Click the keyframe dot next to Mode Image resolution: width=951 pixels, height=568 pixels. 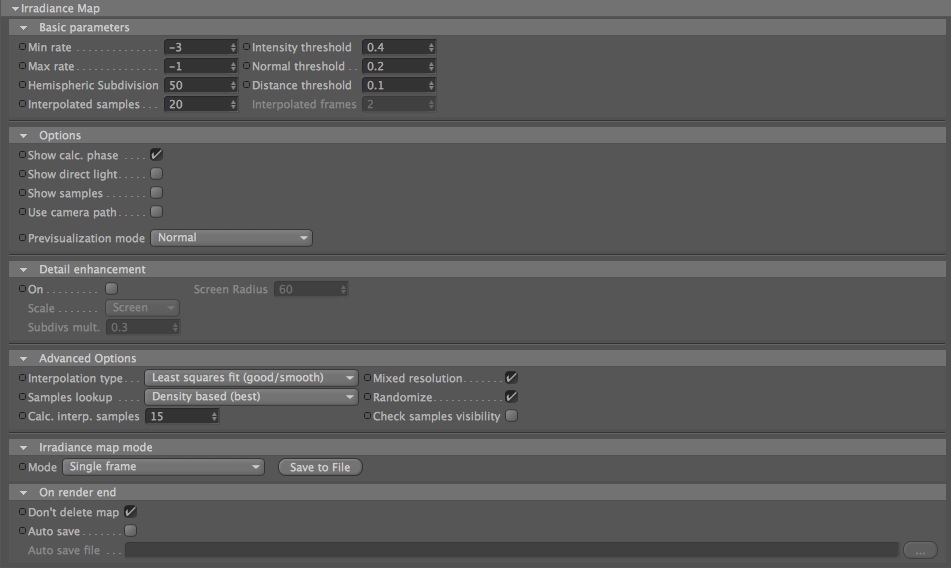point(22,467)
